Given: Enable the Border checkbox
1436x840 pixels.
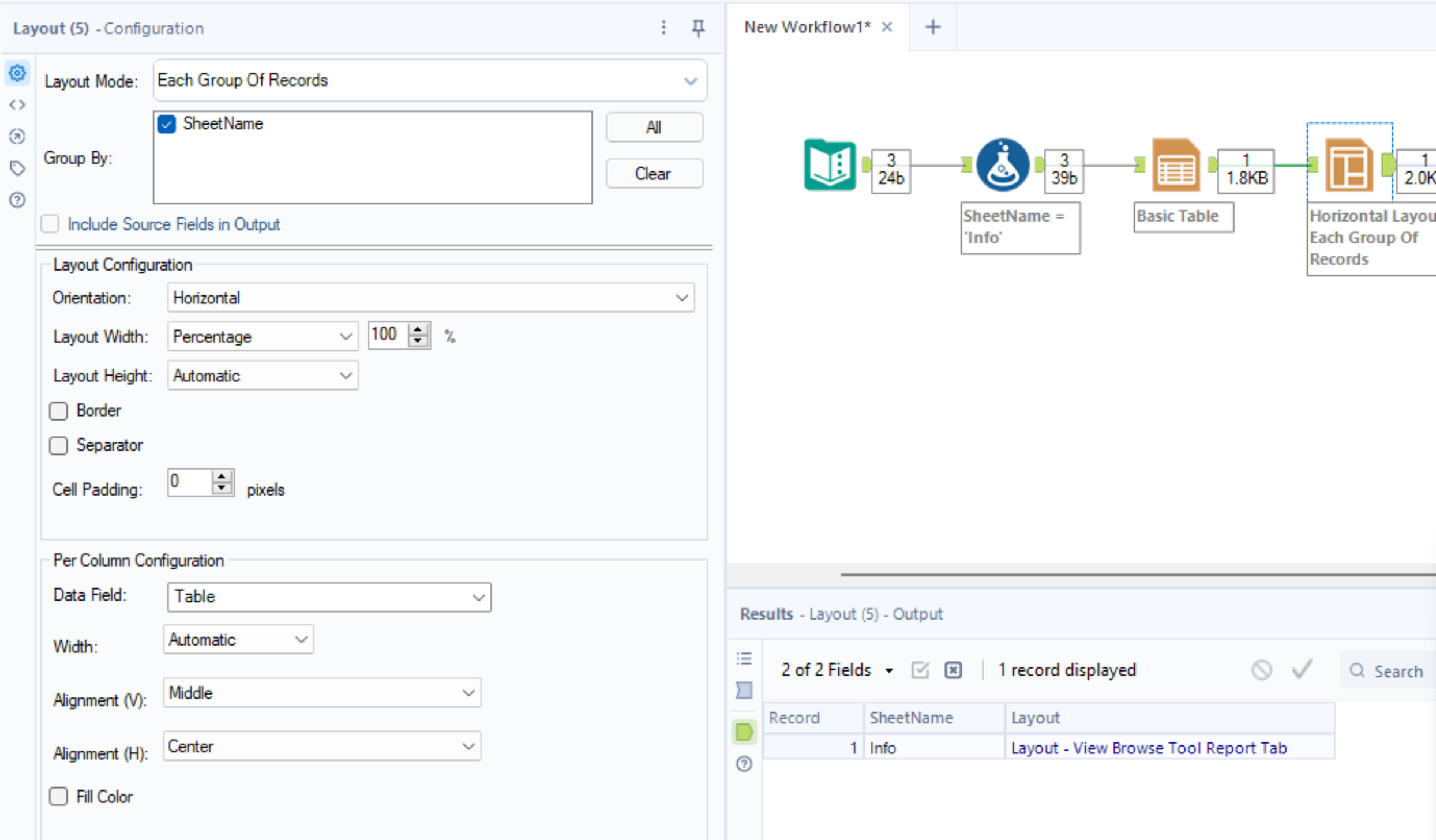Looking at the screenshot, I should [x=58, y=411].
